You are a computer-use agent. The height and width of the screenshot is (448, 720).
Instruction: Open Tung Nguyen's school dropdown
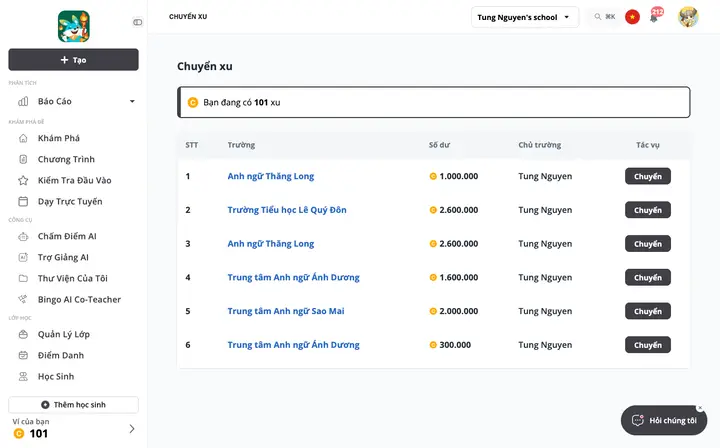pos(525,17)
